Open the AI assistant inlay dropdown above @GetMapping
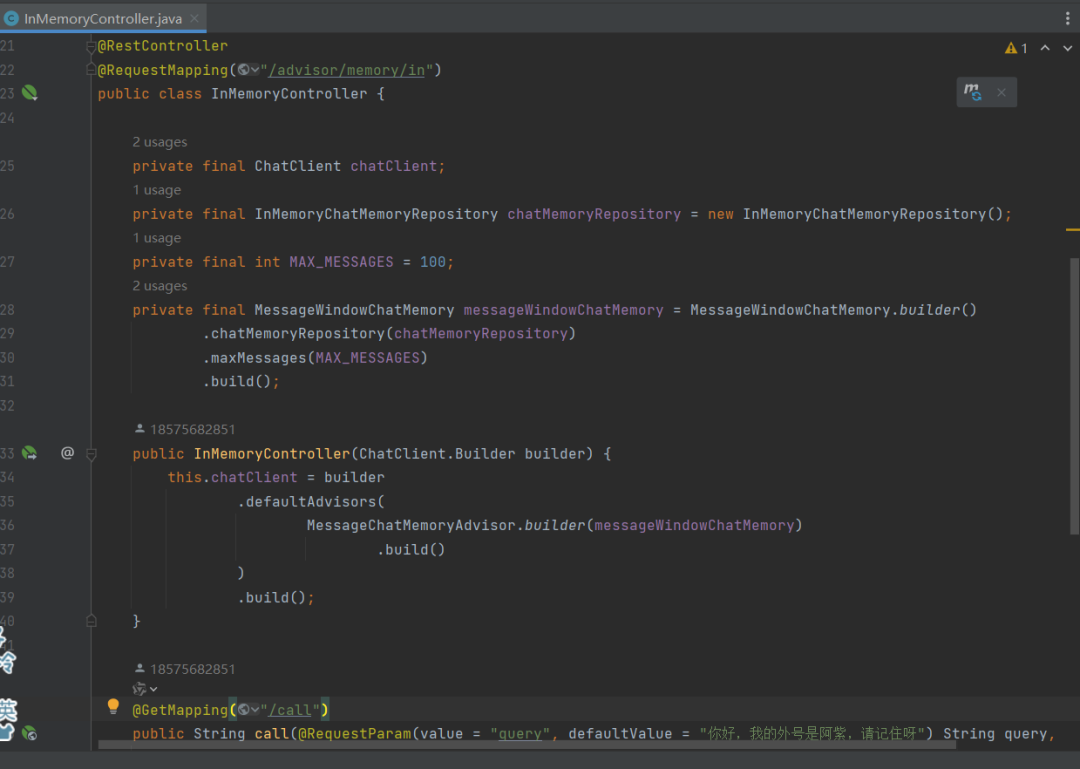Viewport: 1080px width, 769px height. [x=145, y=688]
